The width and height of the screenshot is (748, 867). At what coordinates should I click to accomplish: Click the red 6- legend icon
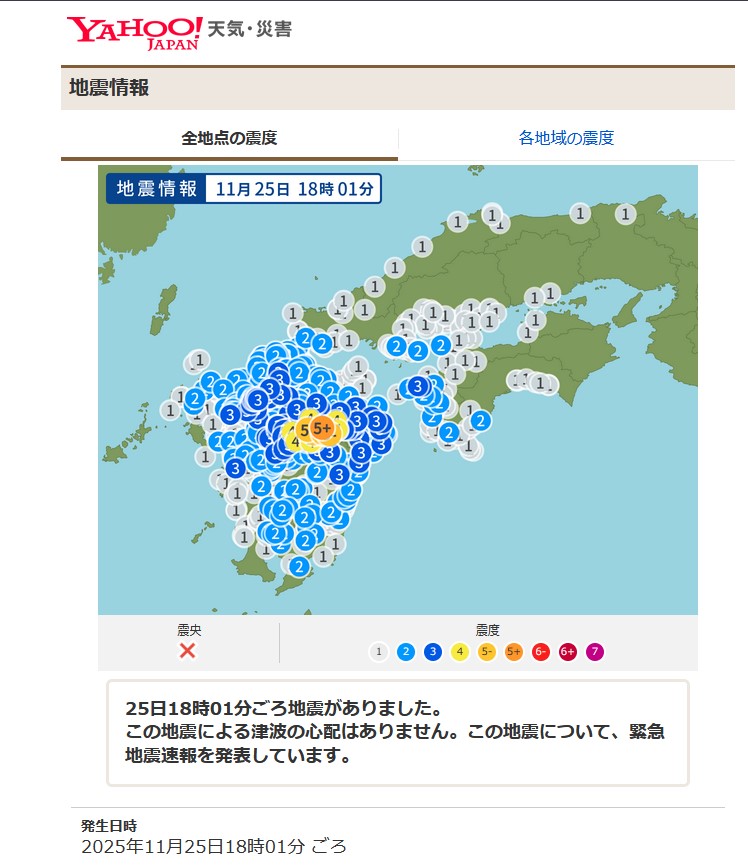coord(540,652)
